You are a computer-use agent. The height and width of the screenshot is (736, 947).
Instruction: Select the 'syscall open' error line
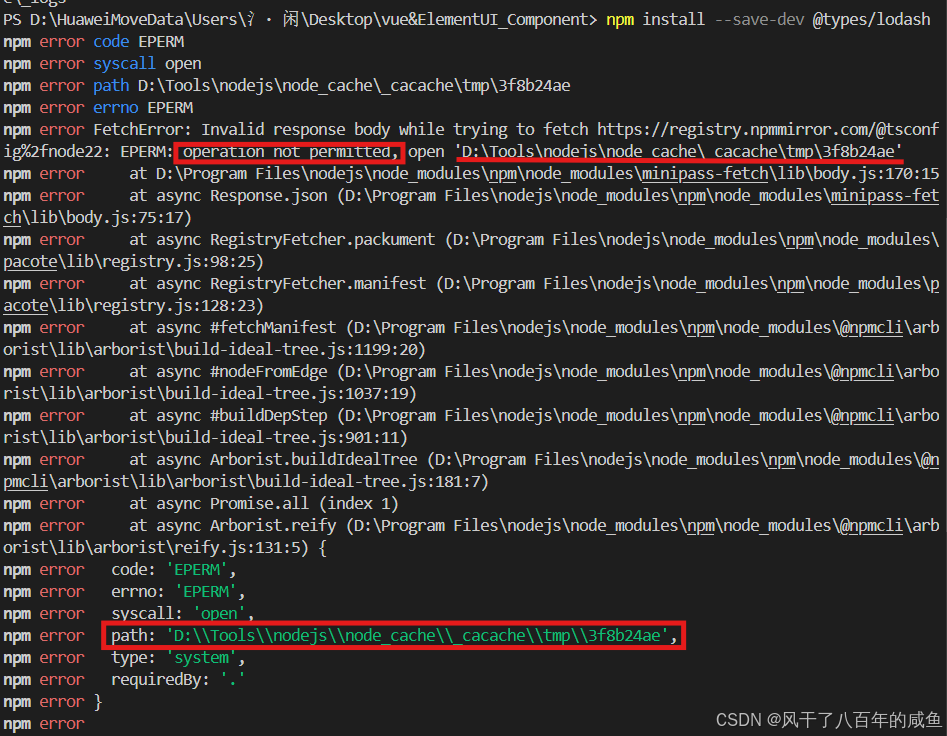[102, 63]
